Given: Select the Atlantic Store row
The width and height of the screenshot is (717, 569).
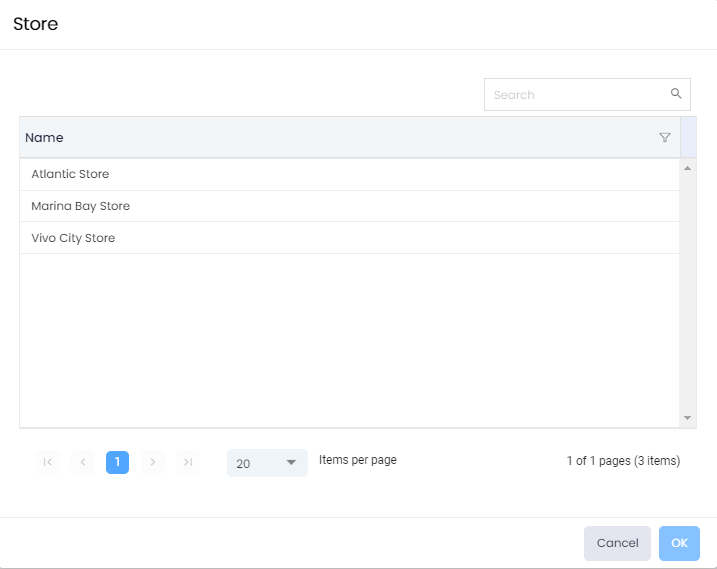Looking at the screenshot, I should coord(70,174).
